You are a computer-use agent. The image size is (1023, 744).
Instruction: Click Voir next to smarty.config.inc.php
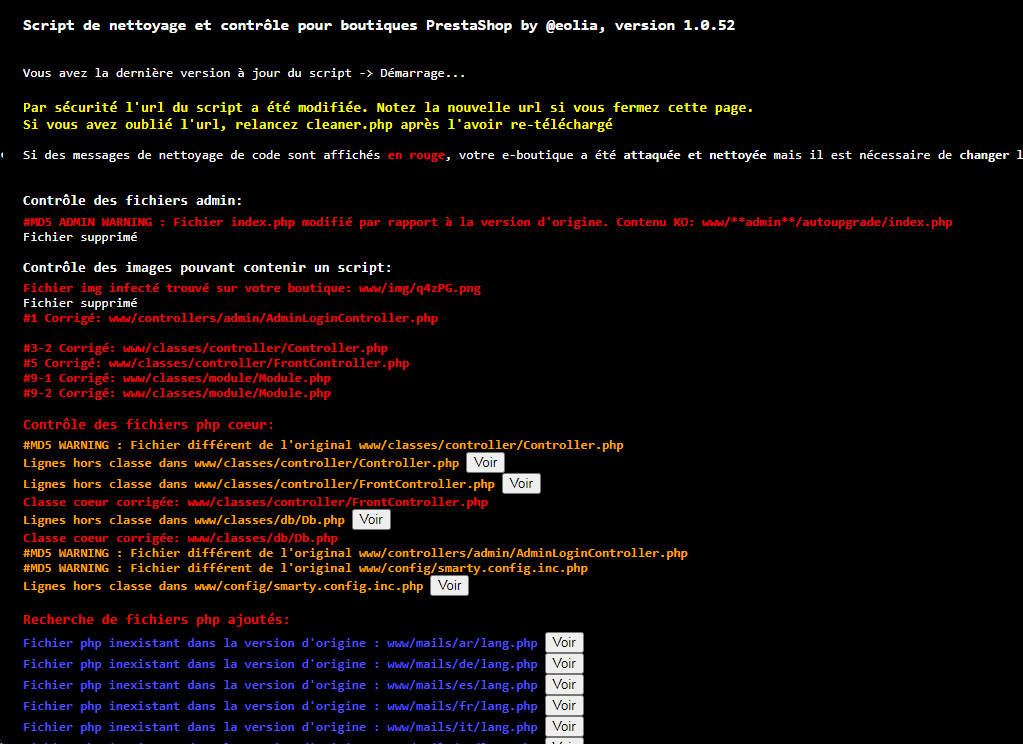point(450,585)
